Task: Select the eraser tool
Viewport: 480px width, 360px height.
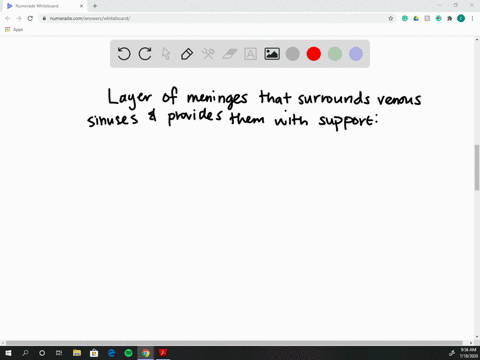Action: coord(229,54)
